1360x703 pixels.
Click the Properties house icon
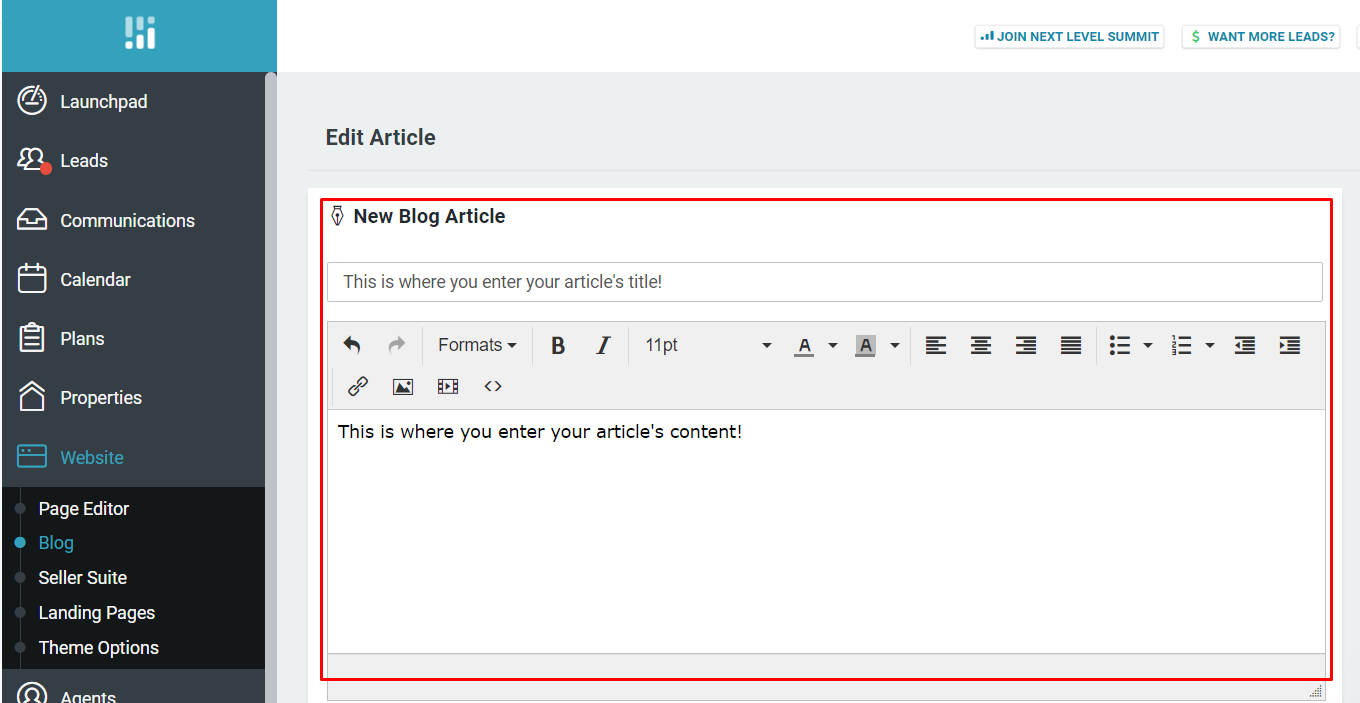[32, 397]
